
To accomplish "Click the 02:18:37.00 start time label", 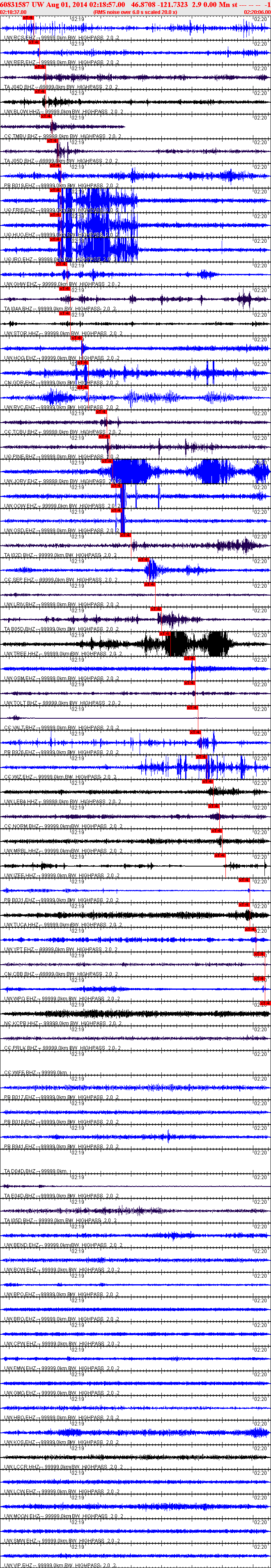I will (x=14, y=12).
